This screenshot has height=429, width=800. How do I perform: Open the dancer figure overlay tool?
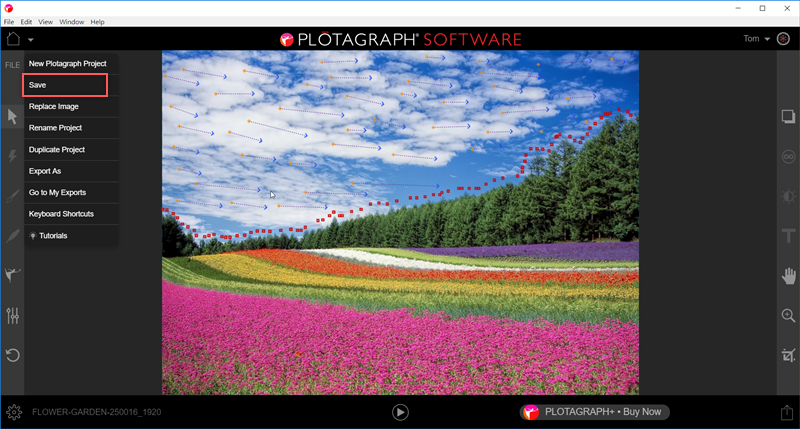coord(12,274)
